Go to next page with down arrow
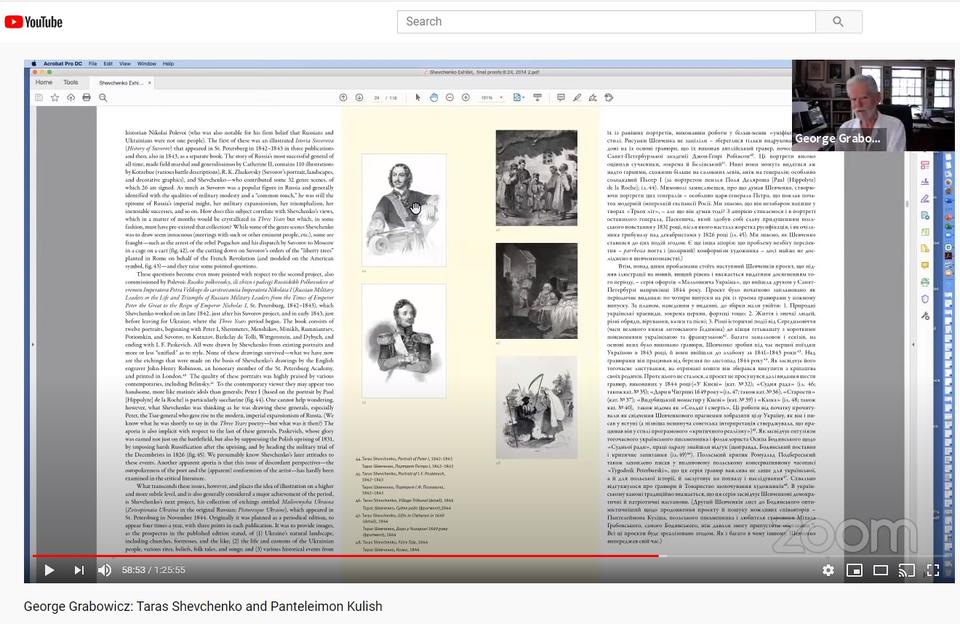Screen dimensions: 960x624 point(359,97)
